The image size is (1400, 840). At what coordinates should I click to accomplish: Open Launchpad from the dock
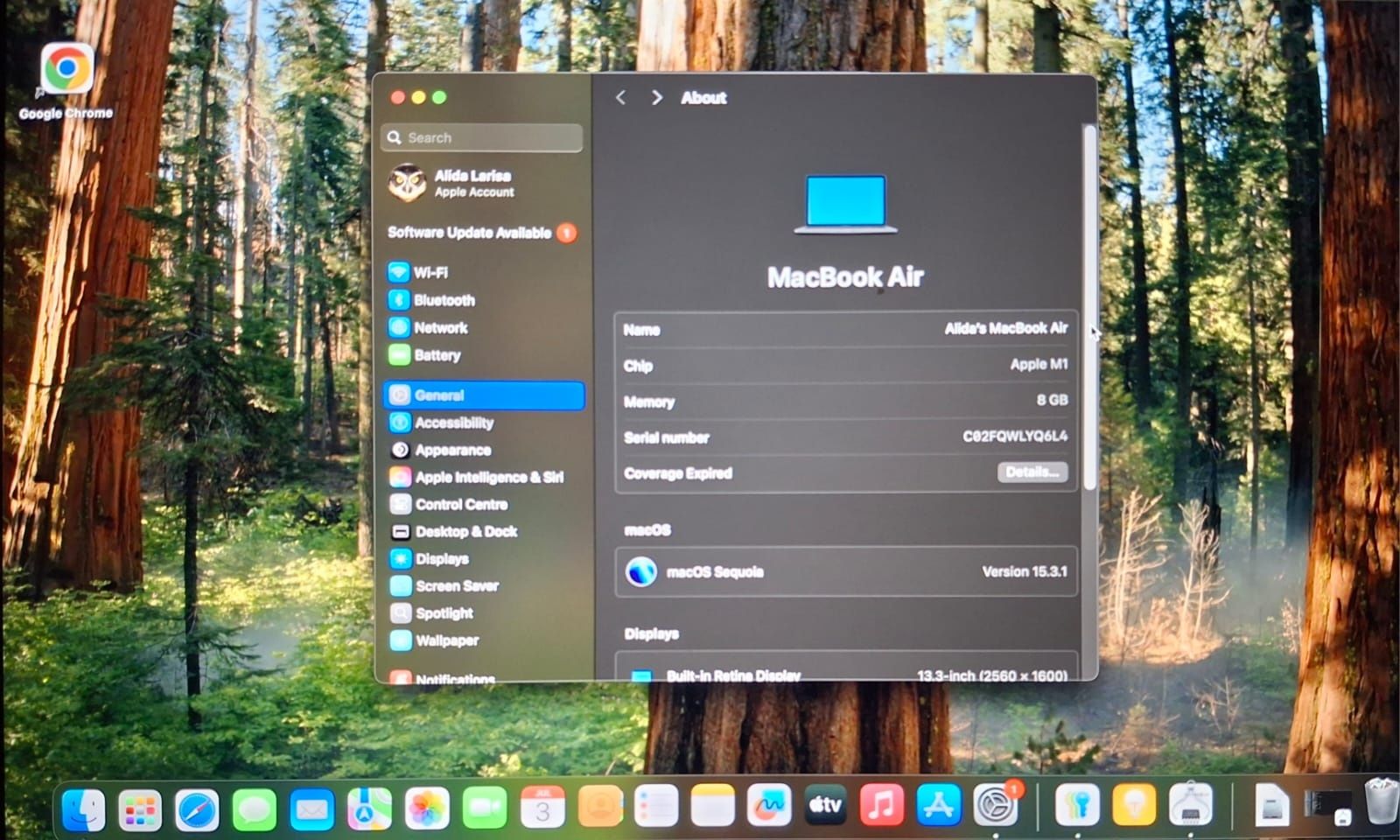click(x=141, y=809)
